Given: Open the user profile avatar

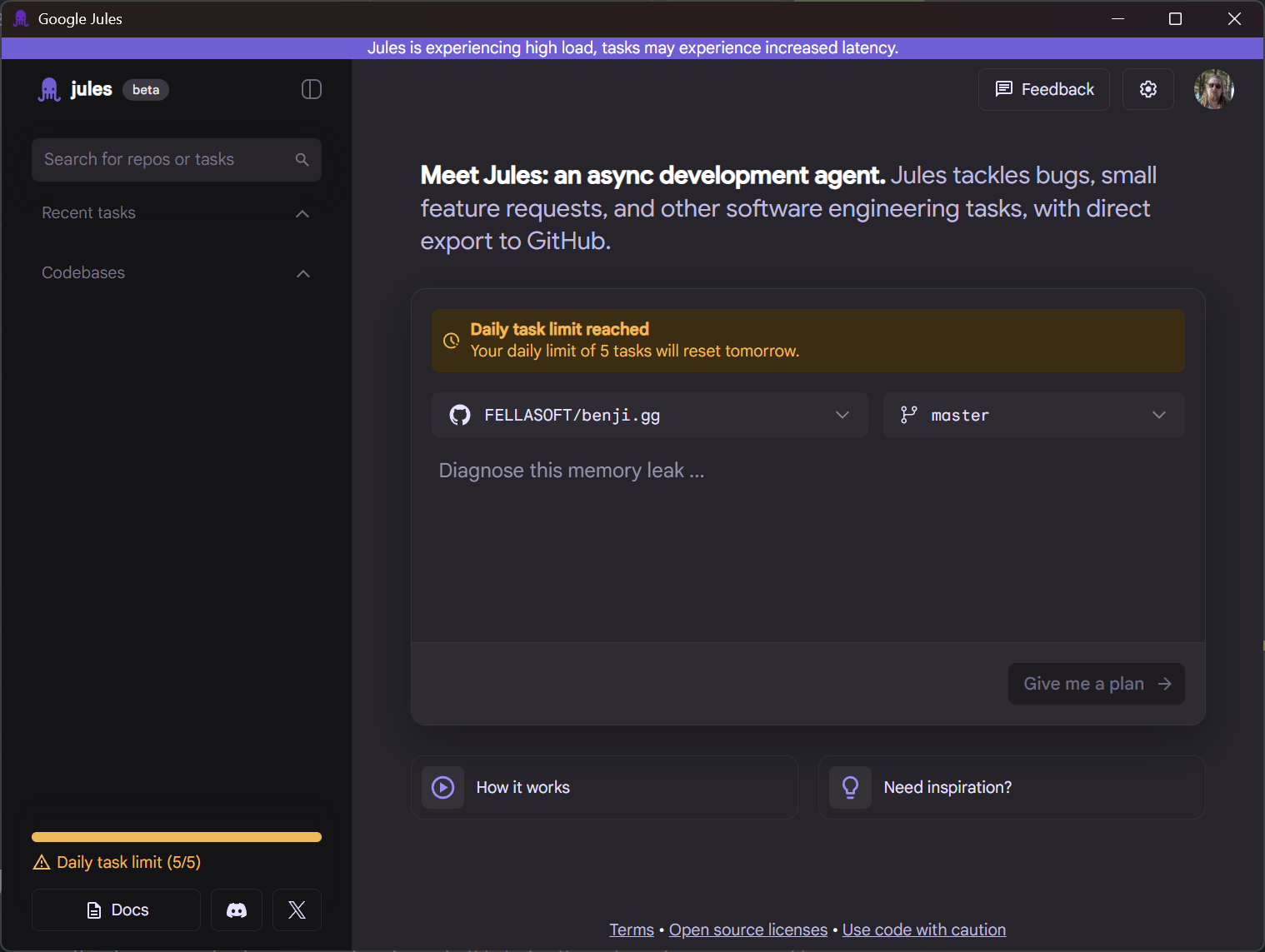Looking at the screenshot, I should [1214, 89].
